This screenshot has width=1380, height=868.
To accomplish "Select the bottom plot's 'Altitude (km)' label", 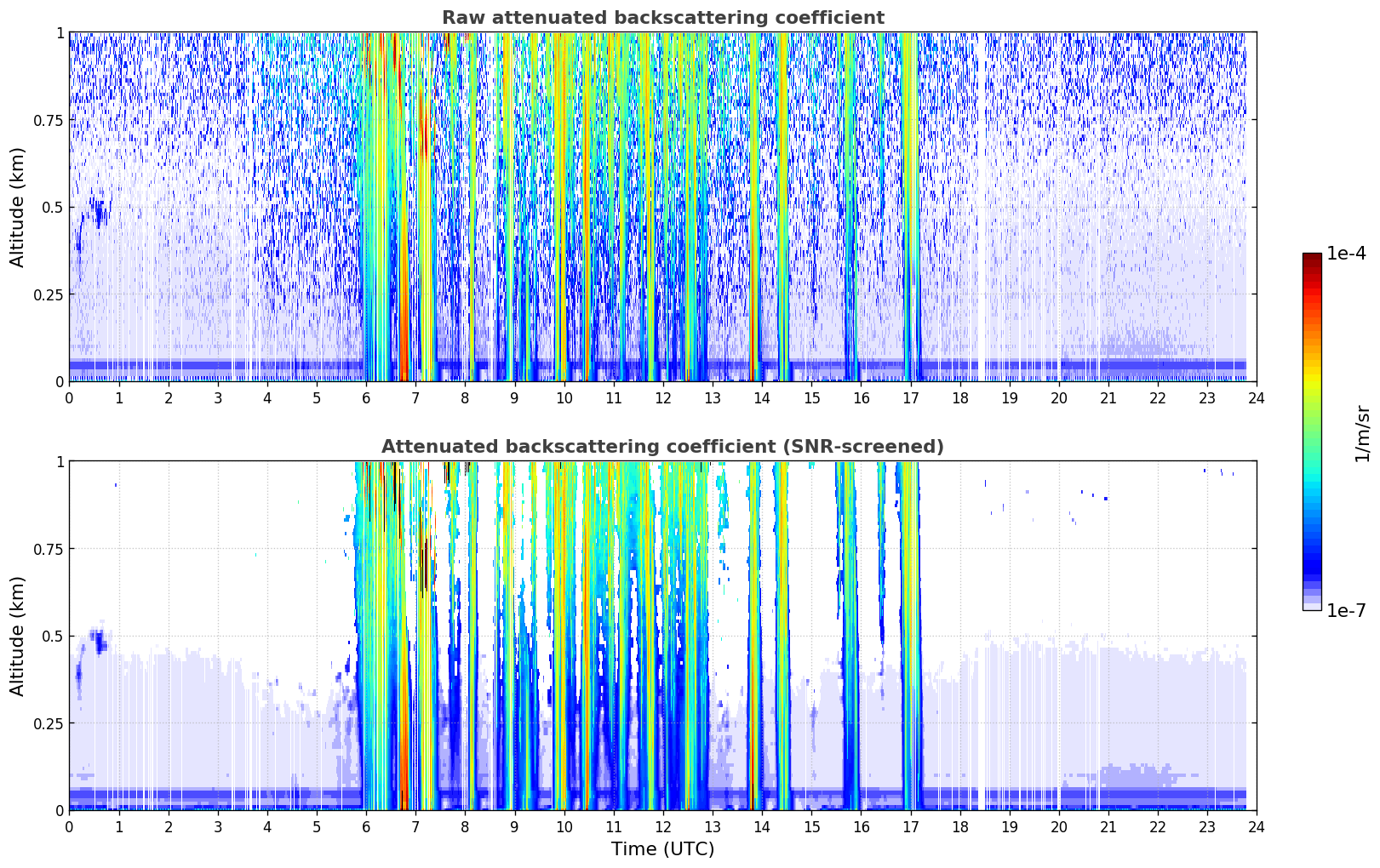I will point(18,636).
